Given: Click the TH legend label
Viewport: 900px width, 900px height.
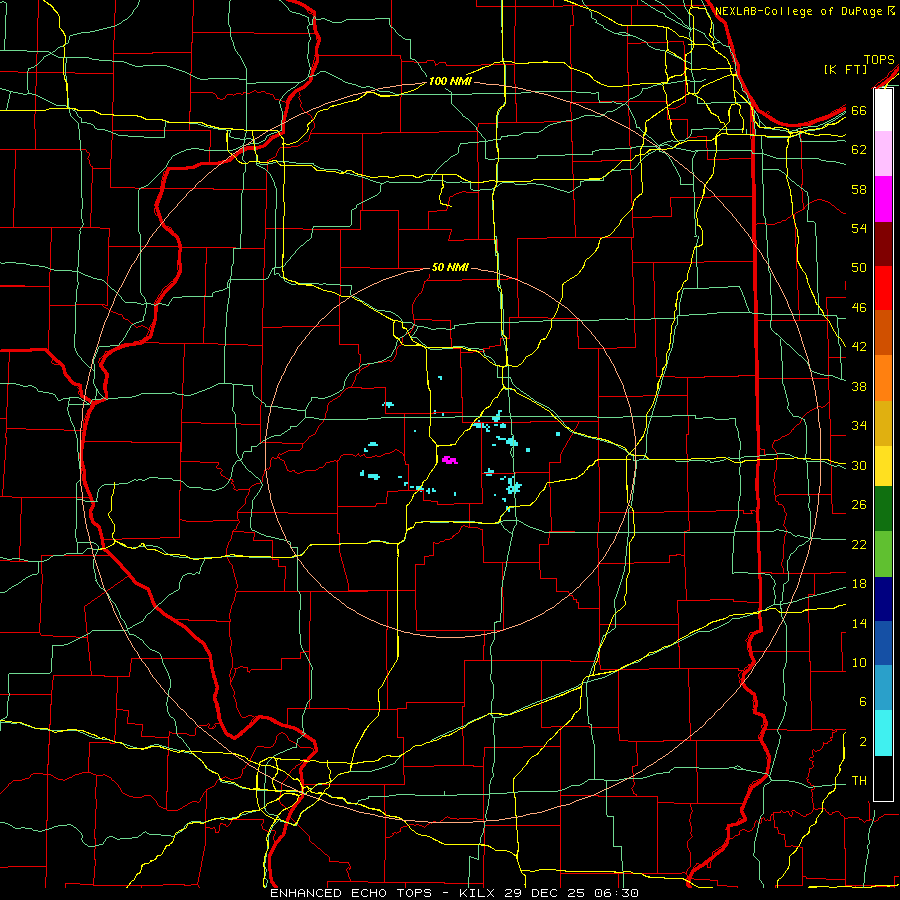Looking at the screenshot, I should point(859,781).
